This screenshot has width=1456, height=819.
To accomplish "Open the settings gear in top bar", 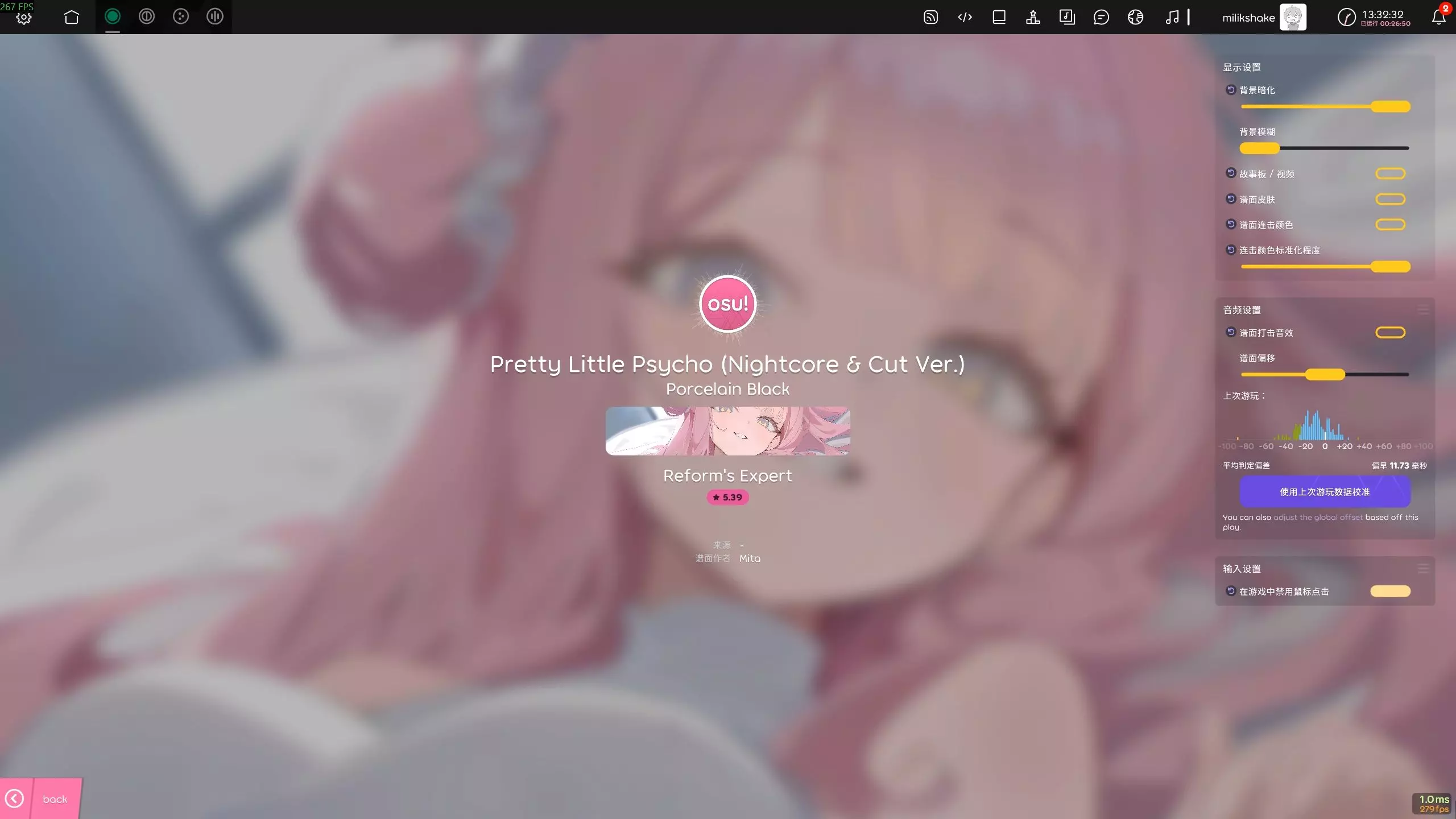I will coord(24,18).
